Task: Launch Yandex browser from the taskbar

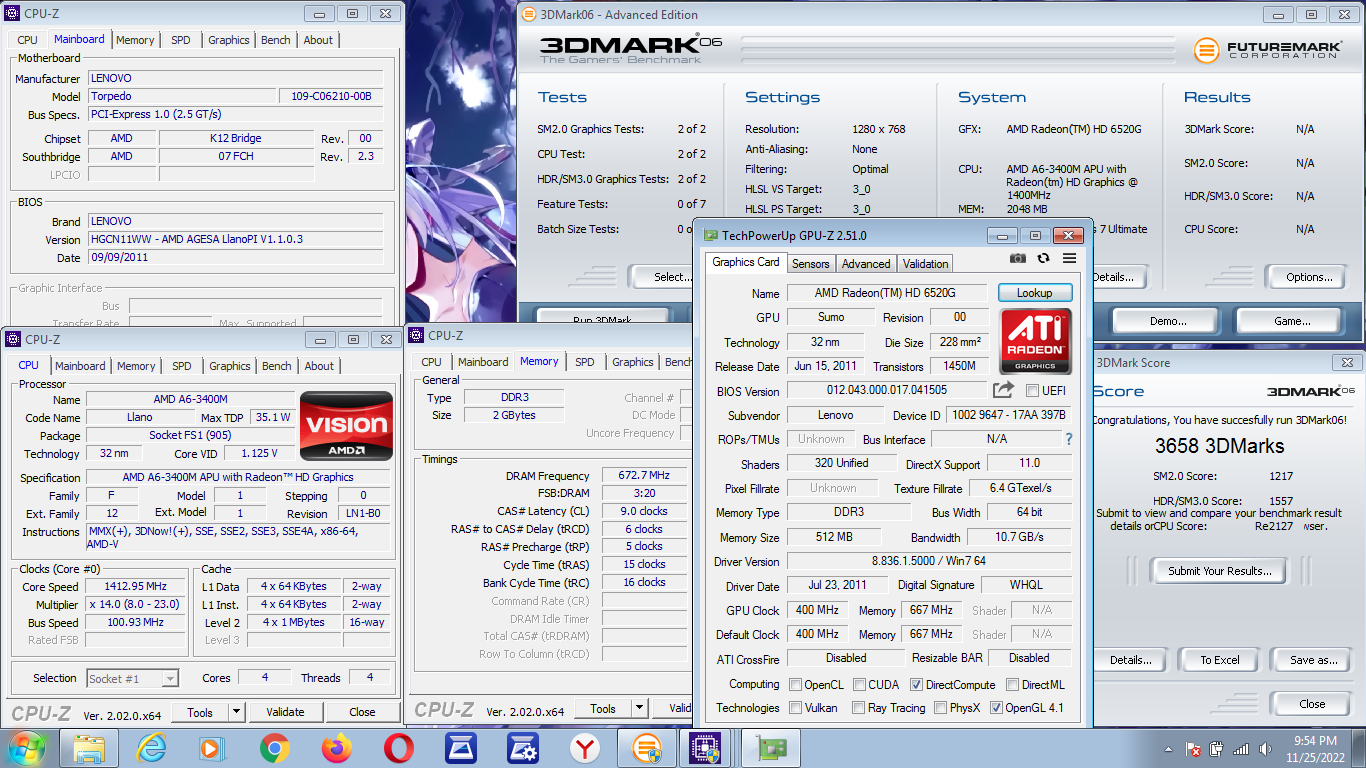Action: 585,748
